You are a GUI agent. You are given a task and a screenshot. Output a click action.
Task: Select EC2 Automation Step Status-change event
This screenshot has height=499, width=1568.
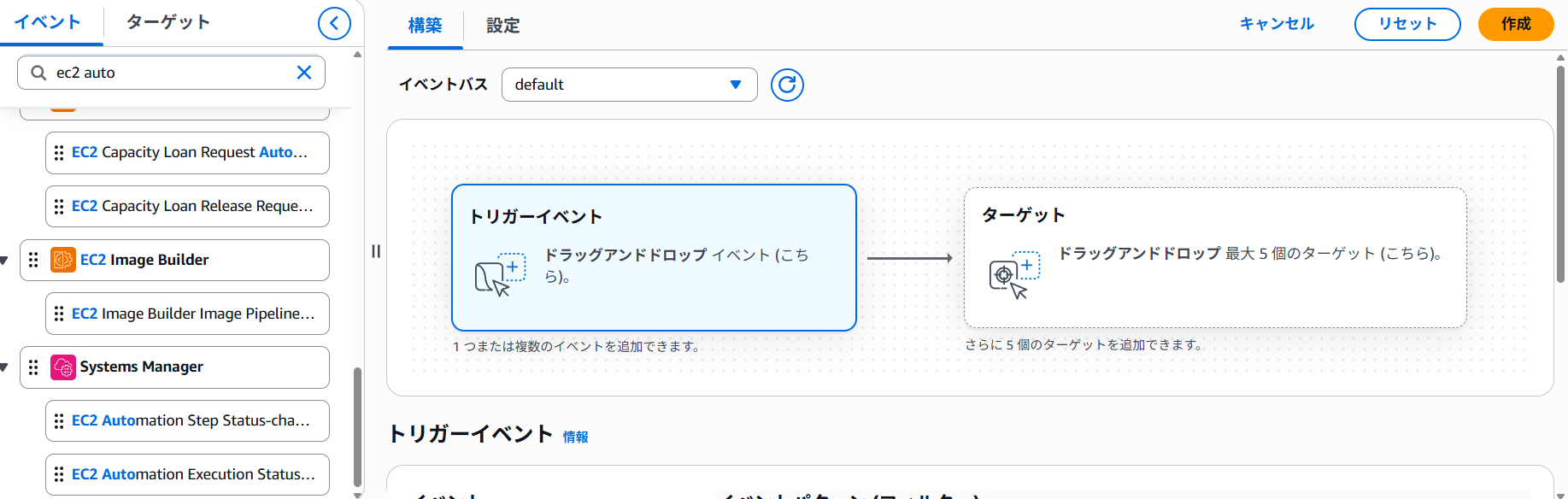pyautogui.click(x=187, y=420)
